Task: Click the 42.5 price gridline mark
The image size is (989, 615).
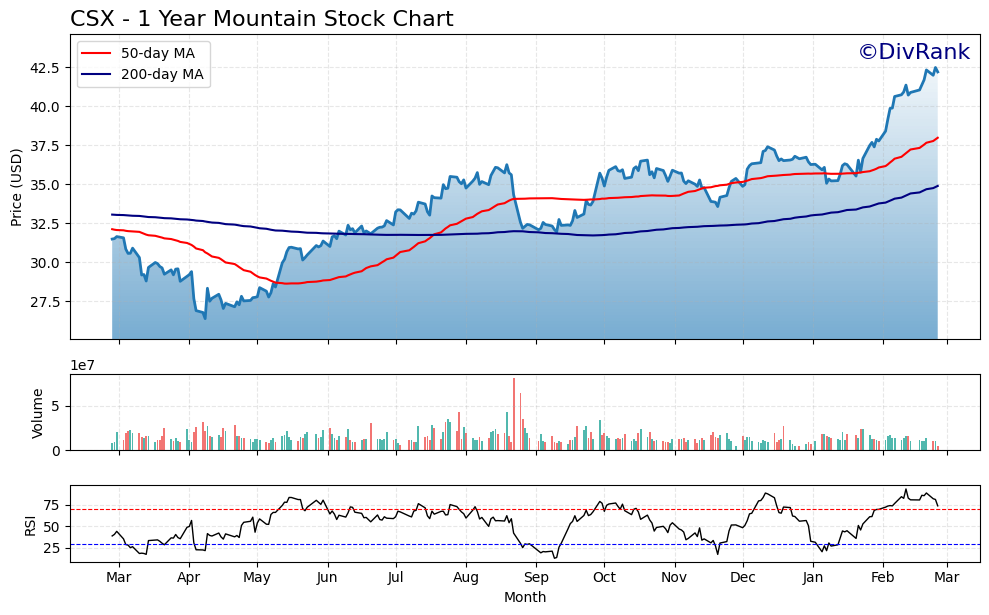Action: [x=43, y=69]
